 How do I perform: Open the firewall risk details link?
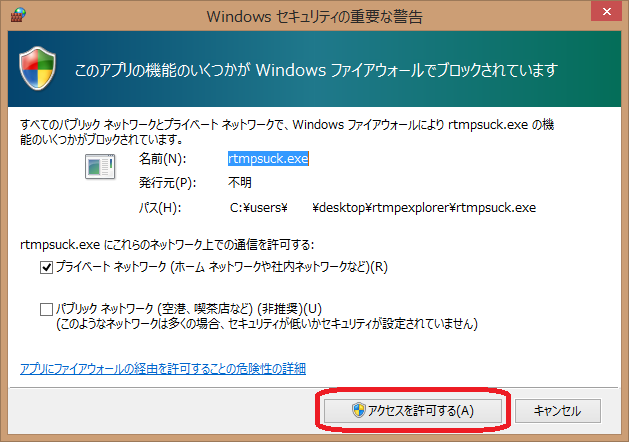pyautogui.click(x=163, y=368)
